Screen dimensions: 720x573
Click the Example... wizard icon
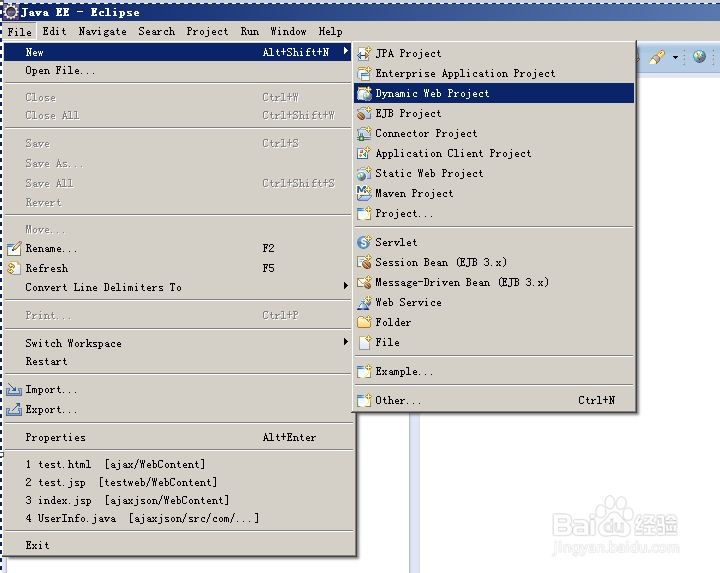[364, 371]
